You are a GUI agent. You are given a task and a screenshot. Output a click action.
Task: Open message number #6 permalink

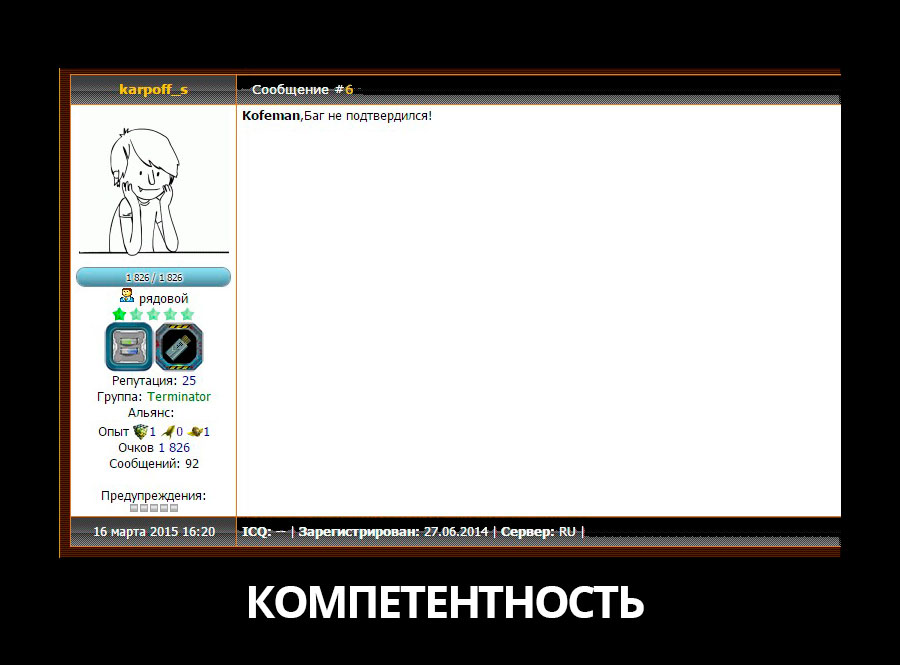348,90
